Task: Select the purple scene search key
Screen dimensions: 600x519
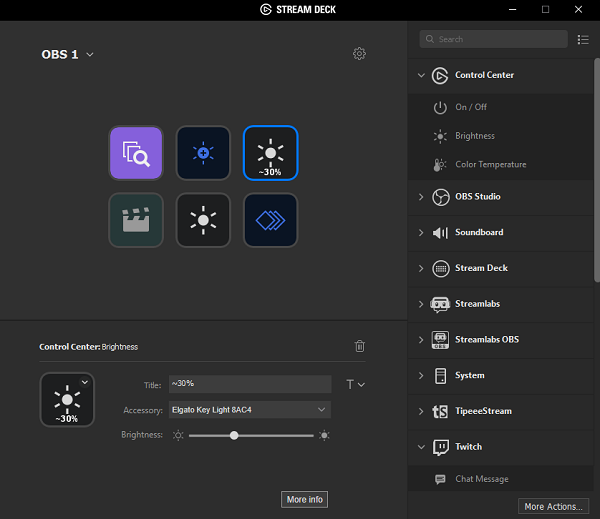Action: (x=136, y=153)
